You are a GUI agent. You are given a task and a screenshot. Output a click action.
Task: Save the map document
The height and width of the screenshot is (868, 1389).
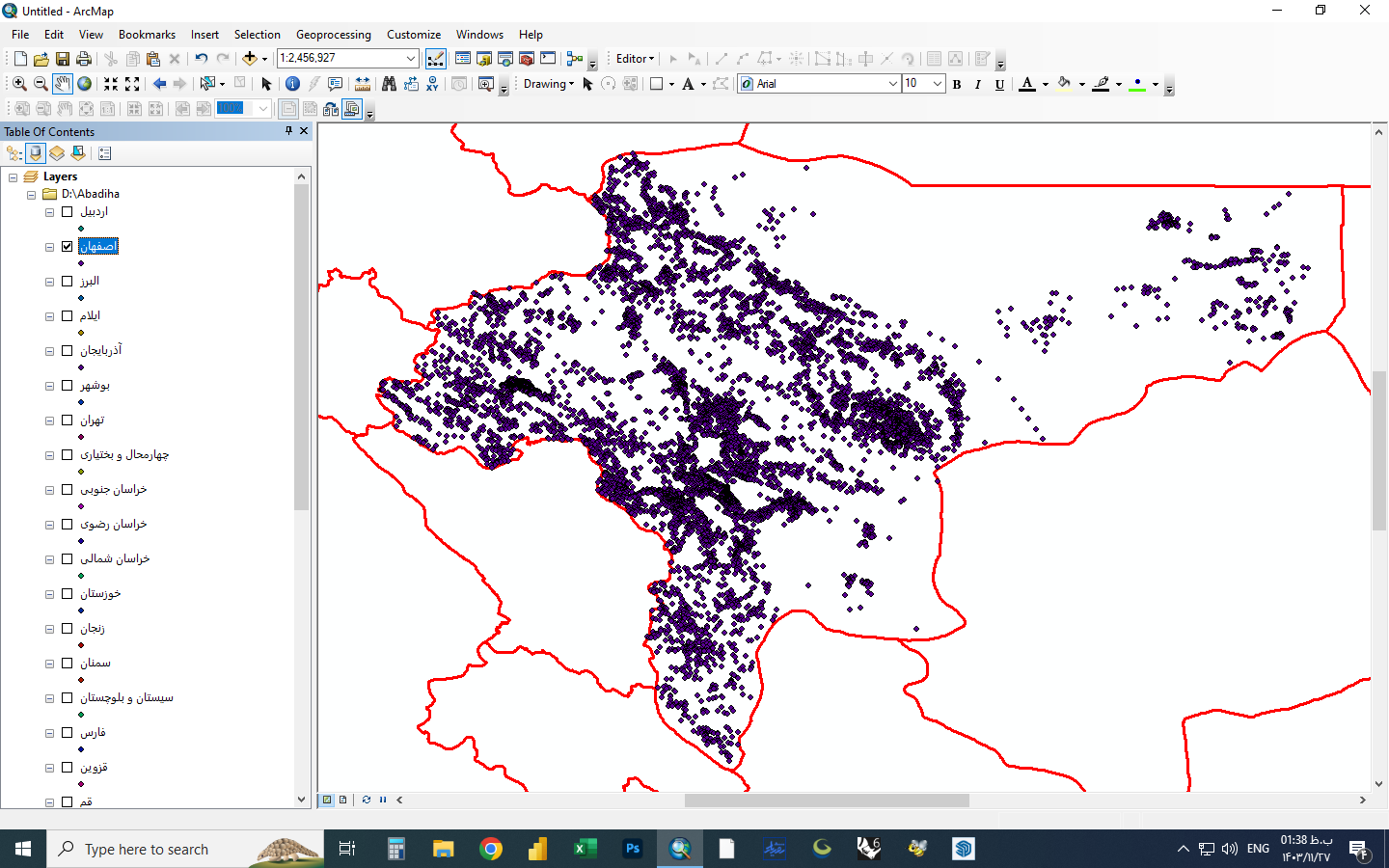63,59
